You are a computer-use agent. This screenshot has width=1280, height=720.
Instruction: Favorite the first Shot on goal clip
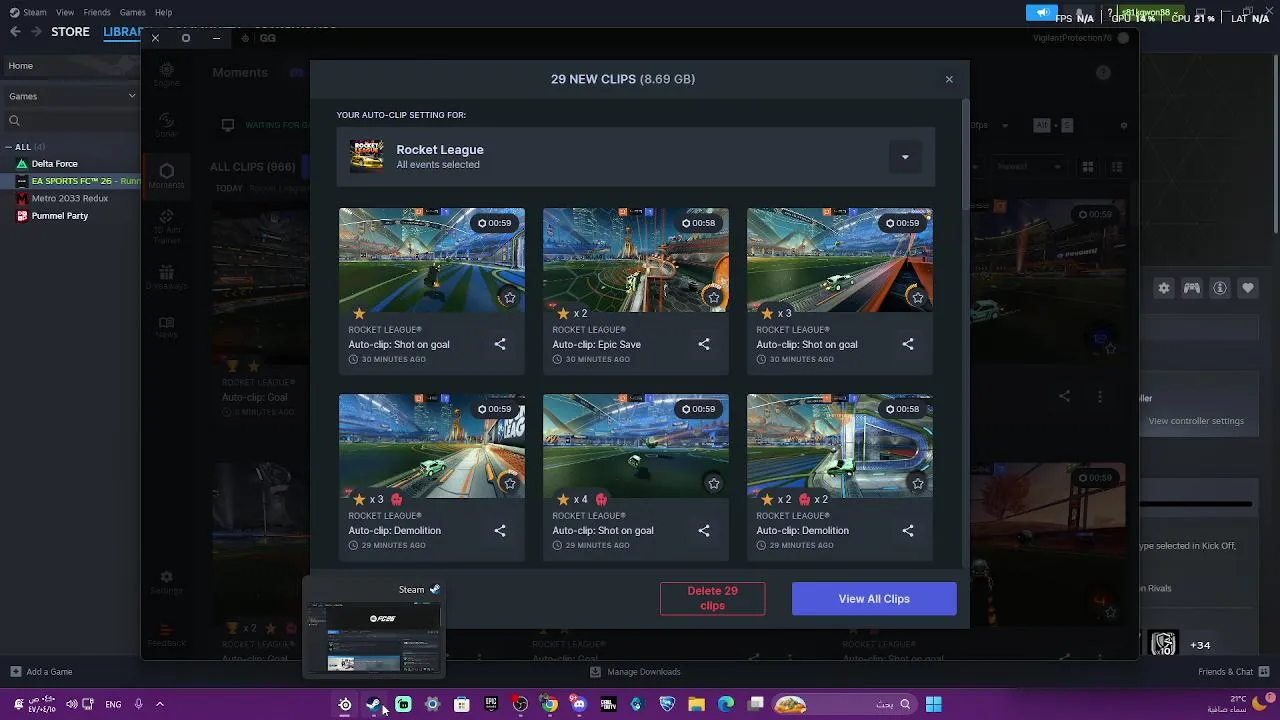pos(510,297)
